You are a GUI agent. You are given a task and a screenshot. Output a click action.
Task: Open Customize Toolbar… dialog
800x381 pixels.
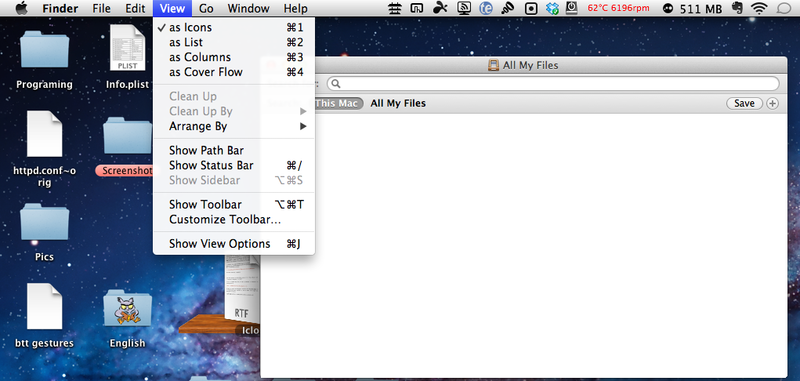point(234,219)
